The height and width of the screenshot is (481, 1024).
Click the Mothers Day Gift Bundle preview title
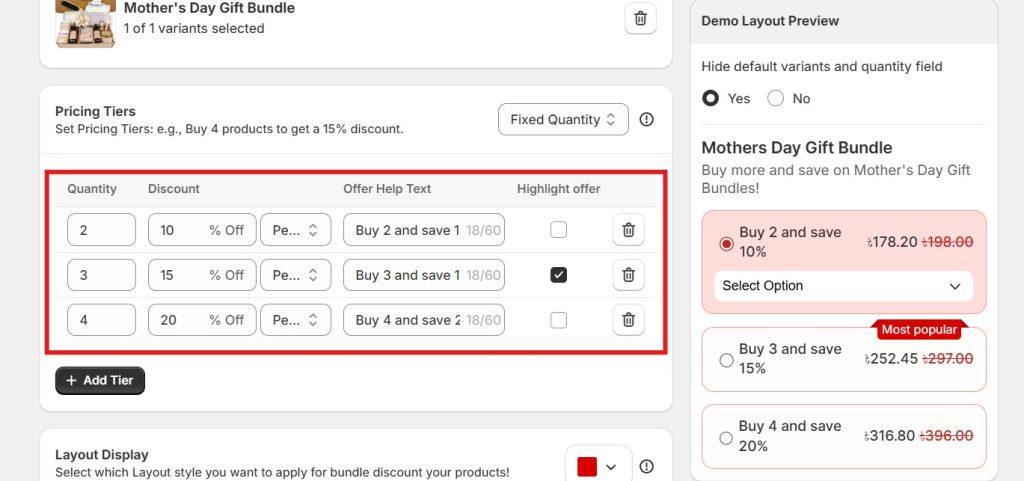pos(797,147)
